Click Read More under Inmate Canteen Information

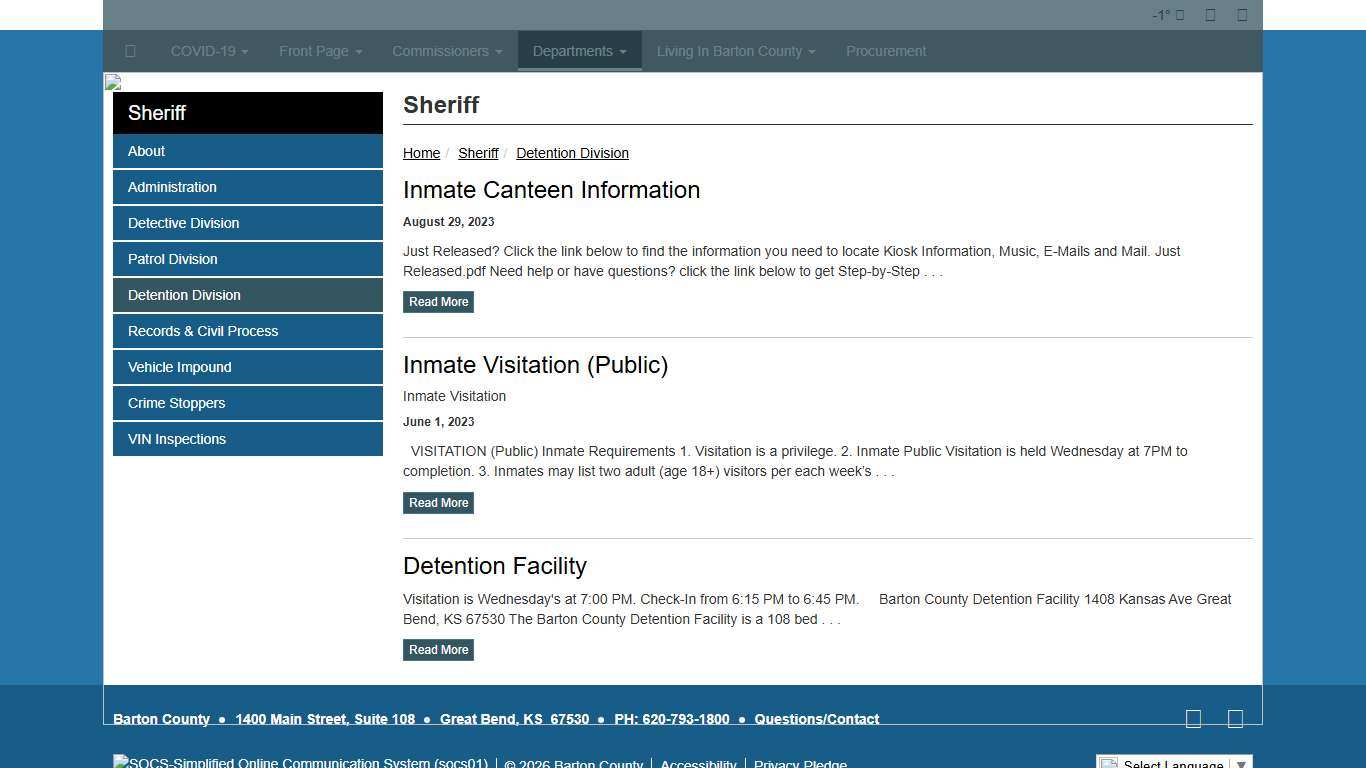tap(438, 302)
